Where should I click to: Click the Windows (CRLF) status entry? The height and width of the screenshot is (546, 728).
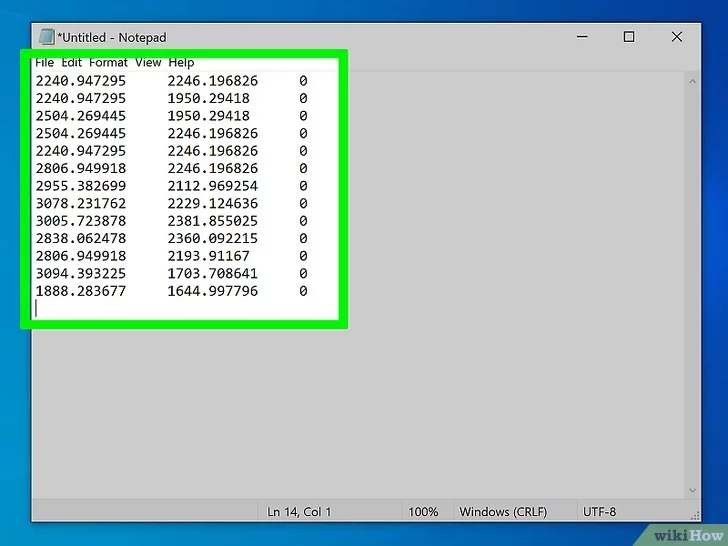503,512
